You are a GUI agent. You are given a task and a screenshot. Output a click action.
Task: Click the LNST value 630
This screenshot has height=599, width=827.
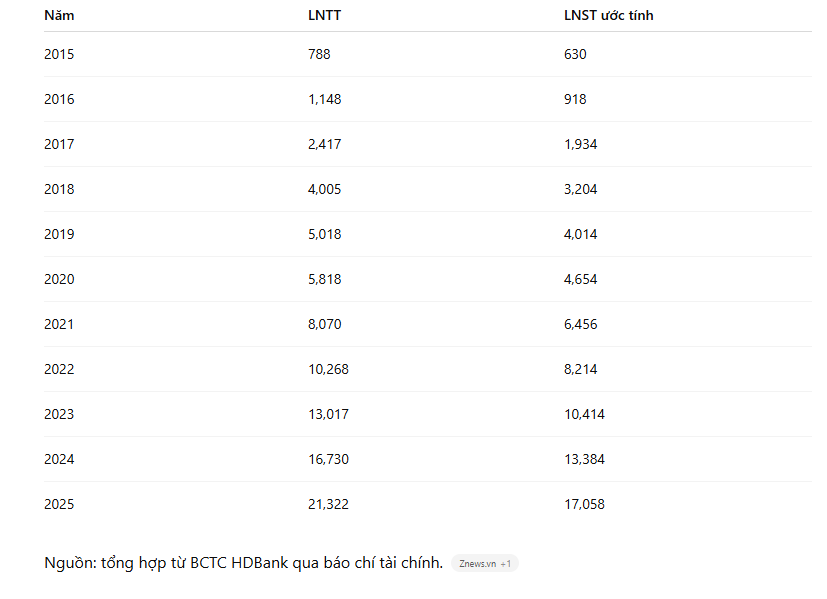tap(575, 54)
